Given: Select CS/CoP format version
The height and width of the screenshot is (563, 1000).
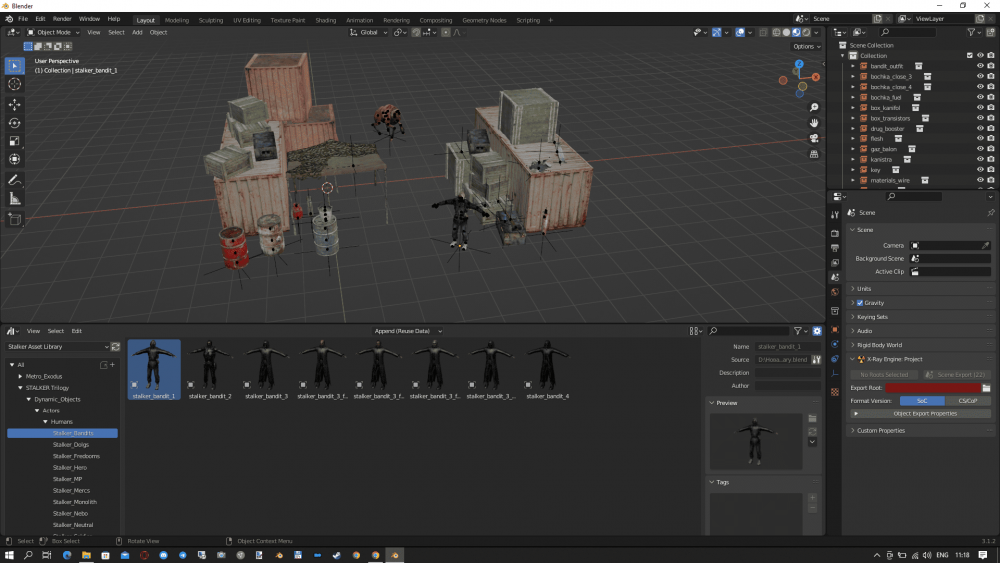Looking at the screenshot, I should pos(968,401).
